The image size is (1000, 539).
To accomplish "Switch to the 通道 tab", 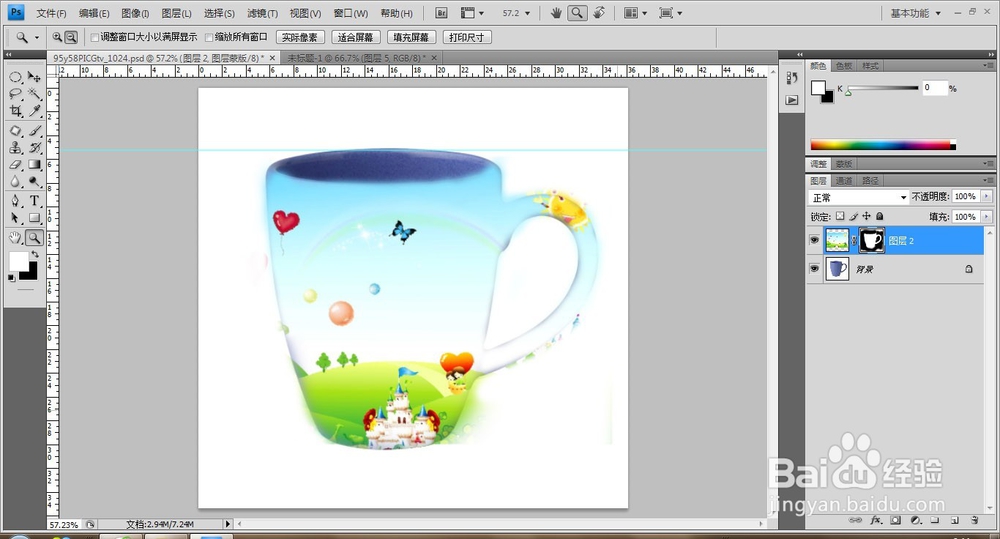I will (844, 181).
